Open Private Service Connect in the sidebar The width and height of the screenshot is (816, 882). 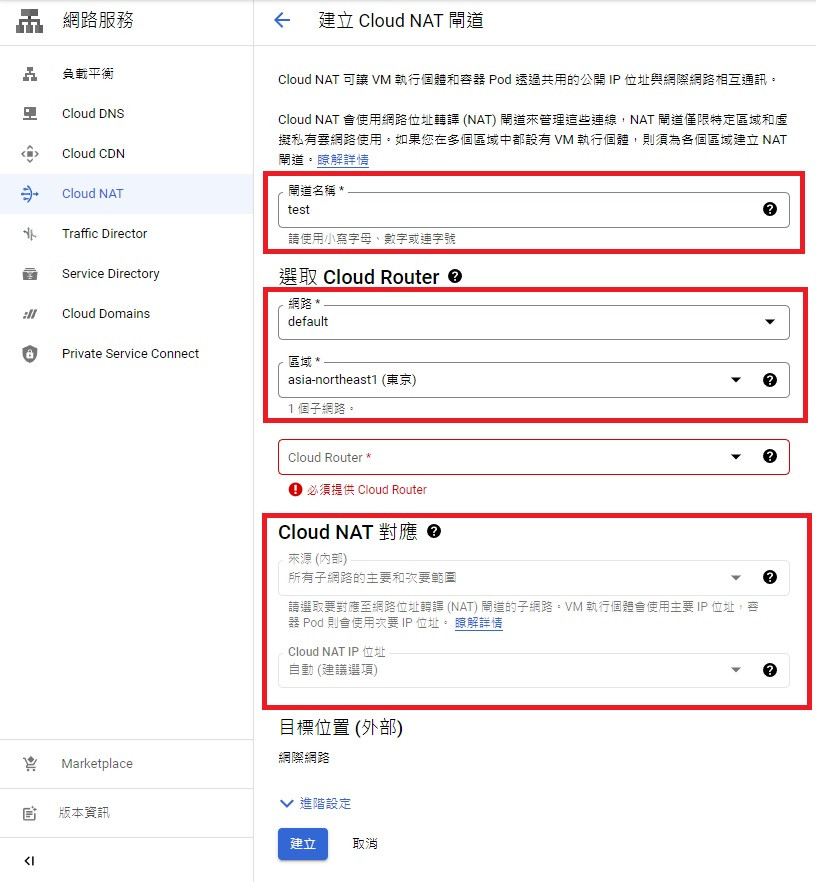click(x=127, y=354)
